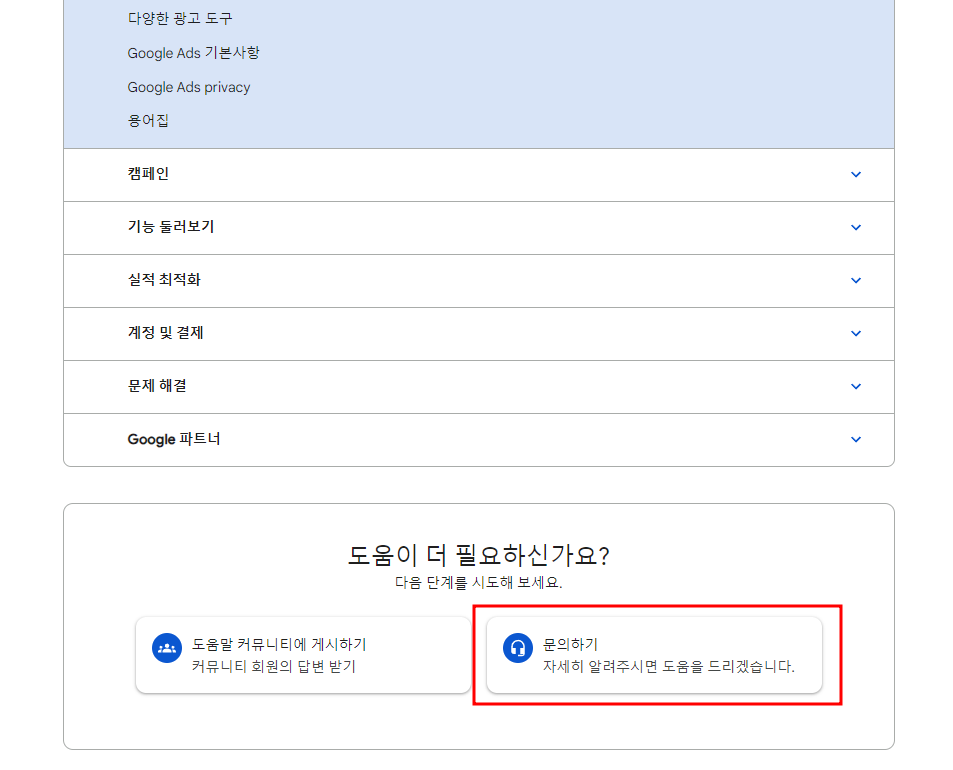Open the 용어집 glossary link
The width and height of the screenshot is (953, 770).
(x=148, y=120)
